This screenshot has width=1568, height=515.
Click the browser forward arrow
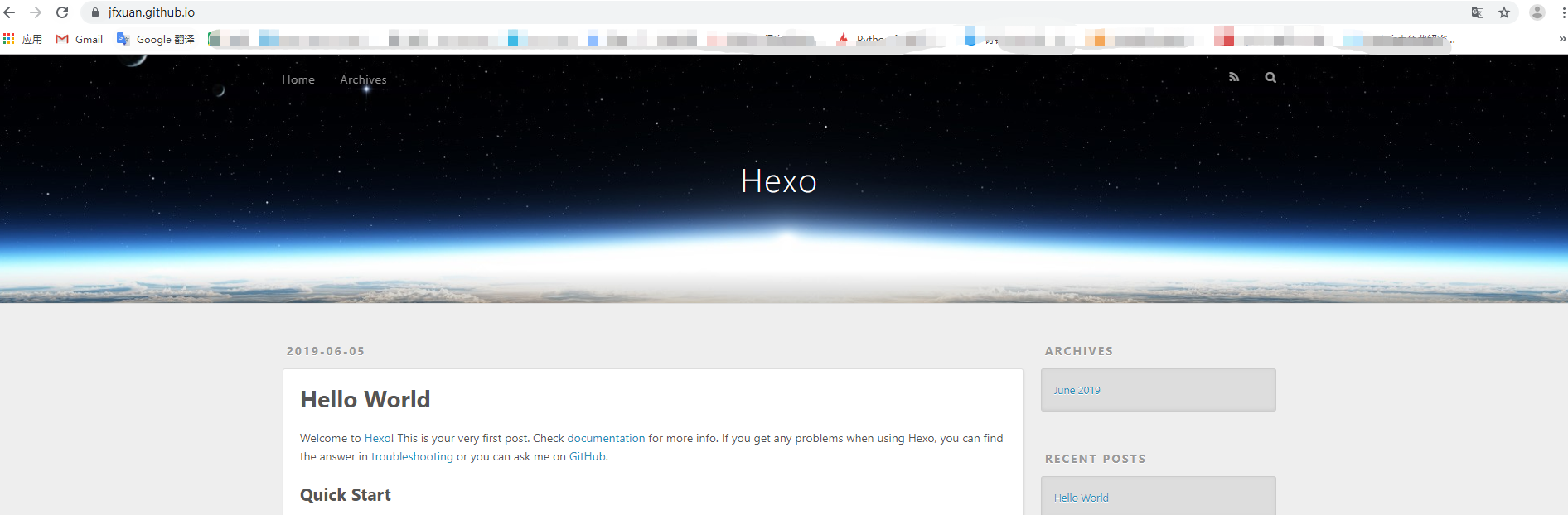click(36, 12)
